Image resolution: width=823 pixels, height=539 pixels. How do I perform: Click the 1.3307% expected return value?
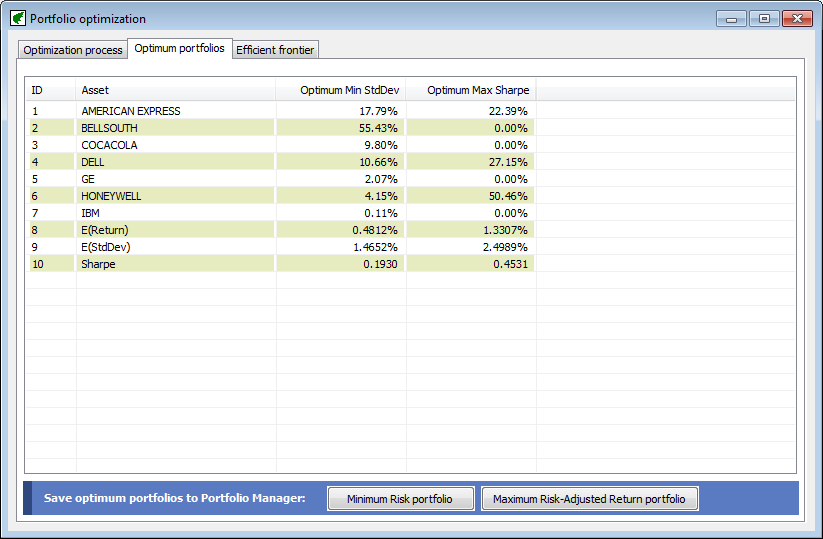pyautogui.click(x=505, y=230)
